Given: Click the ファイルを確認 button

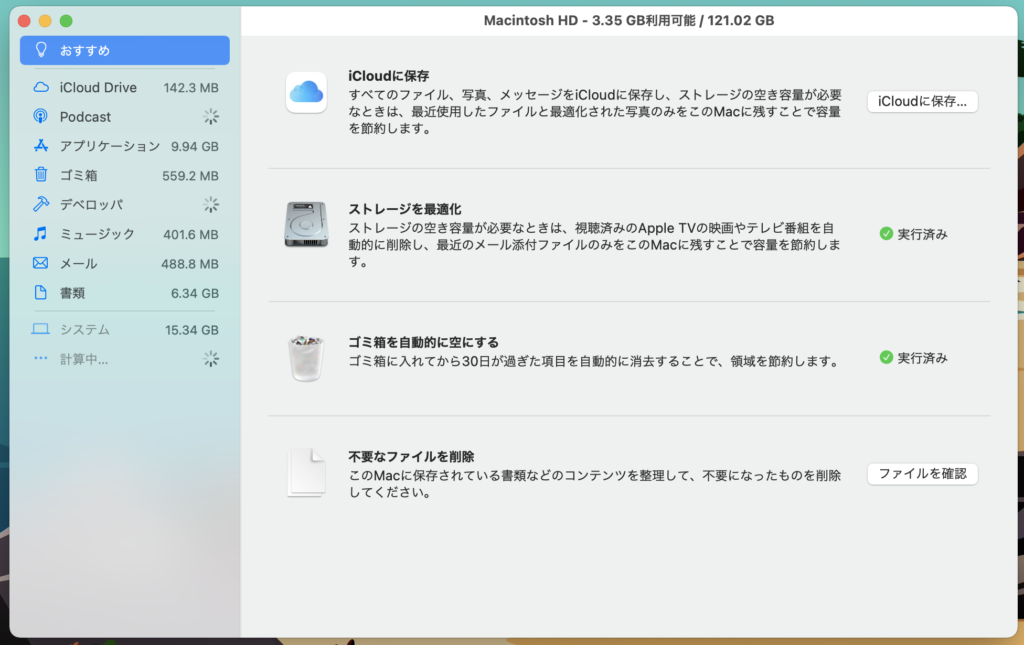Looking at the screenshot, I should point(922,473).
